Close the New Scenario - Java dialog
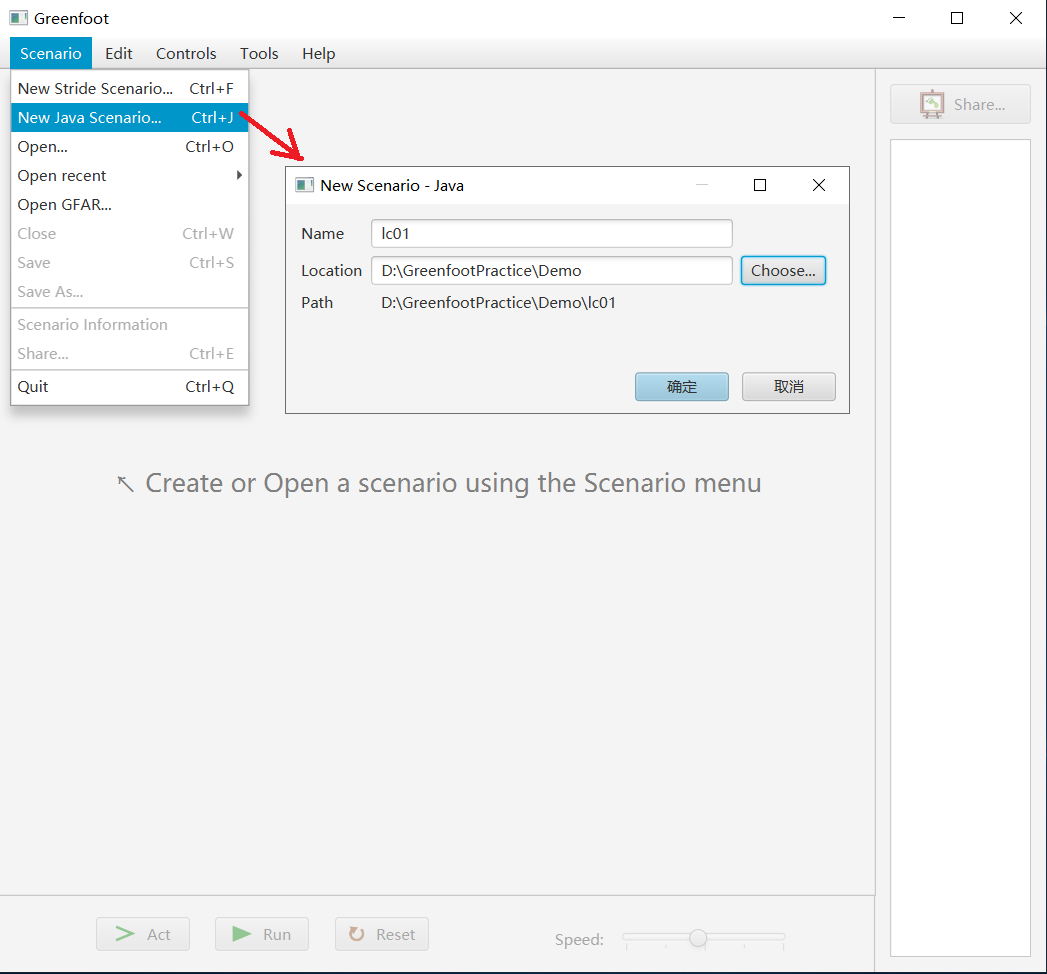 819,185
